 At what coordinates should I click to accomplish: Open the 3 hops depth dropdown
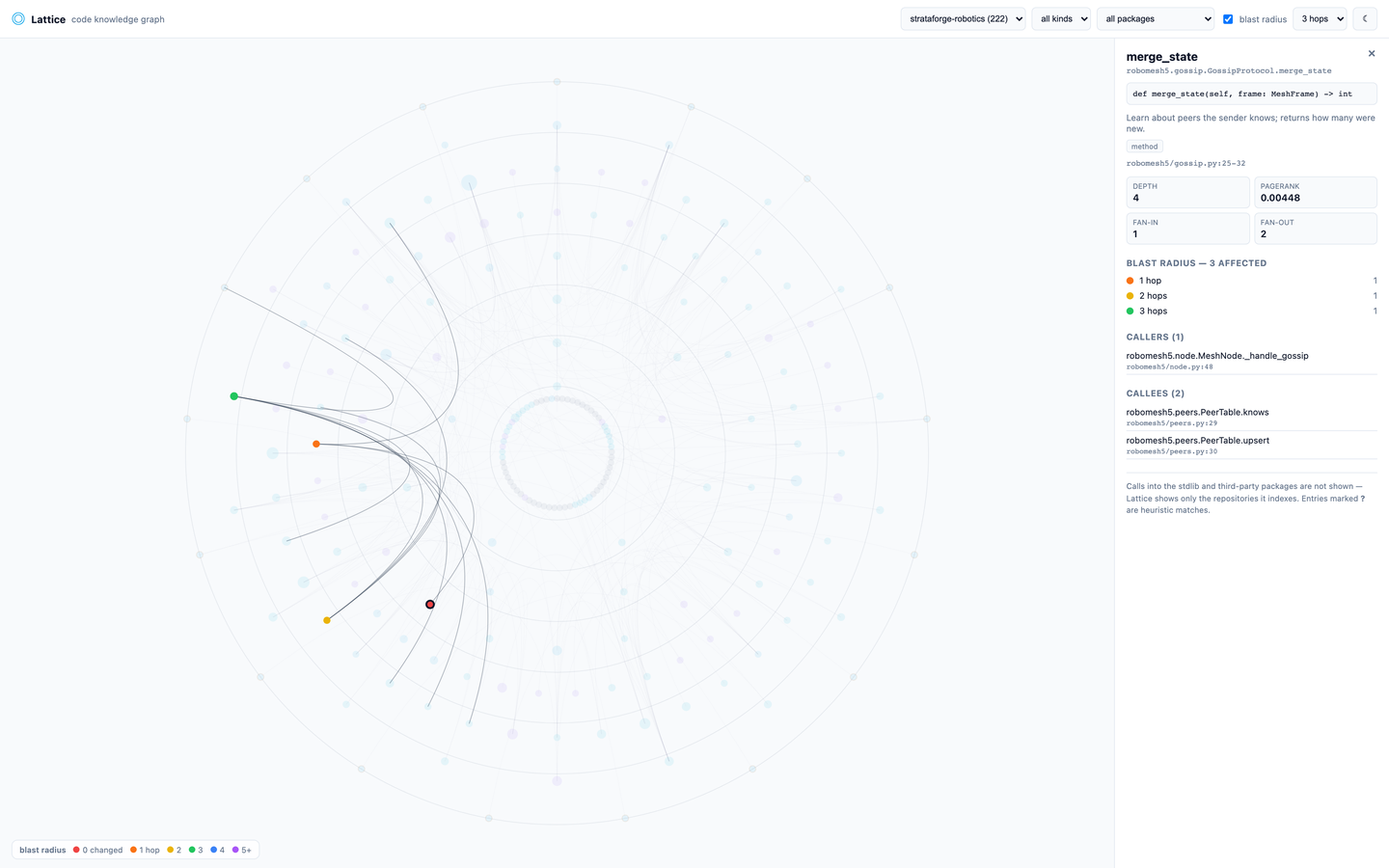point(1320,18)
